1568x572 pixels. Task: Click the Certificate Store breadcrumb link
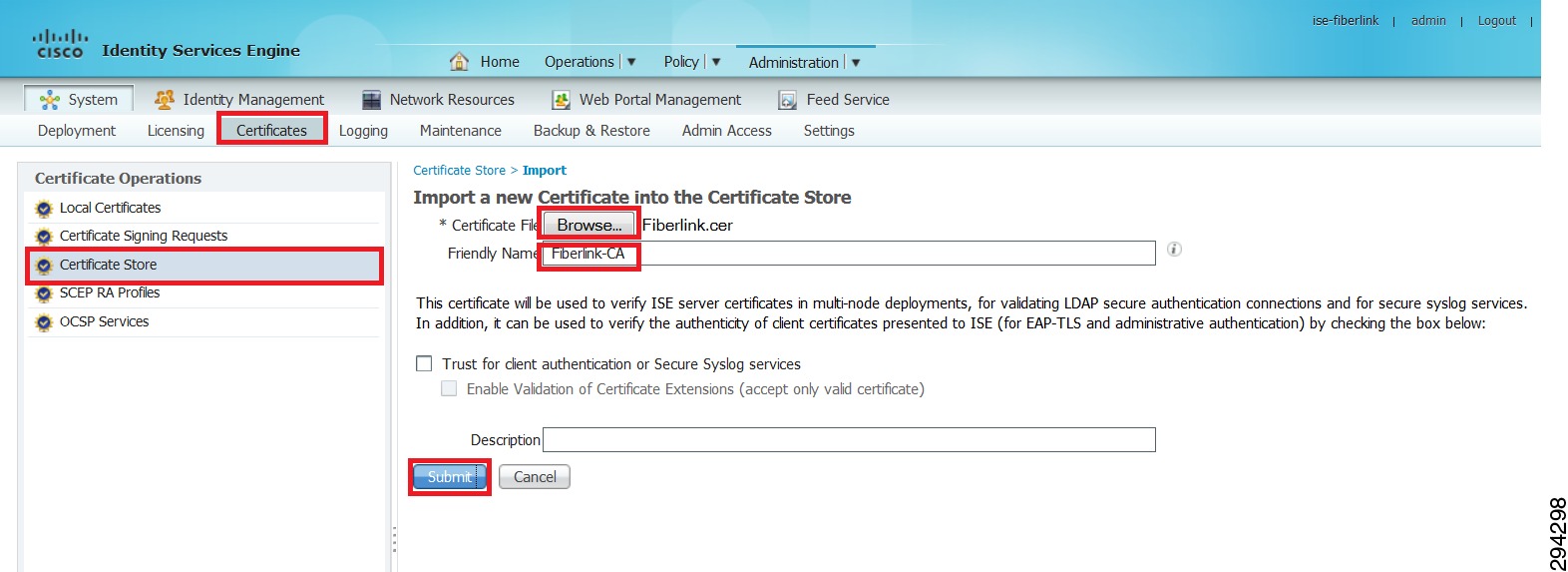pos(459,171)
